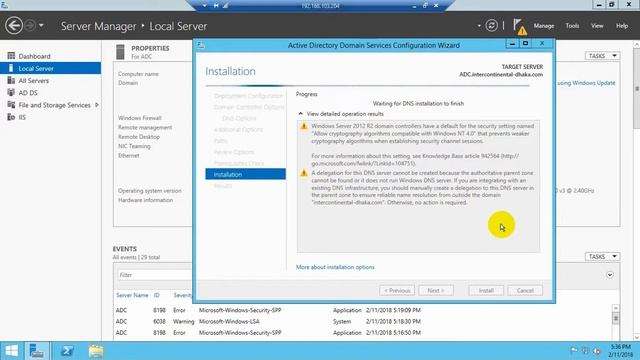Click the Computer name property label
The width and height of the screenshot is (640, 360).
(138, 74)
